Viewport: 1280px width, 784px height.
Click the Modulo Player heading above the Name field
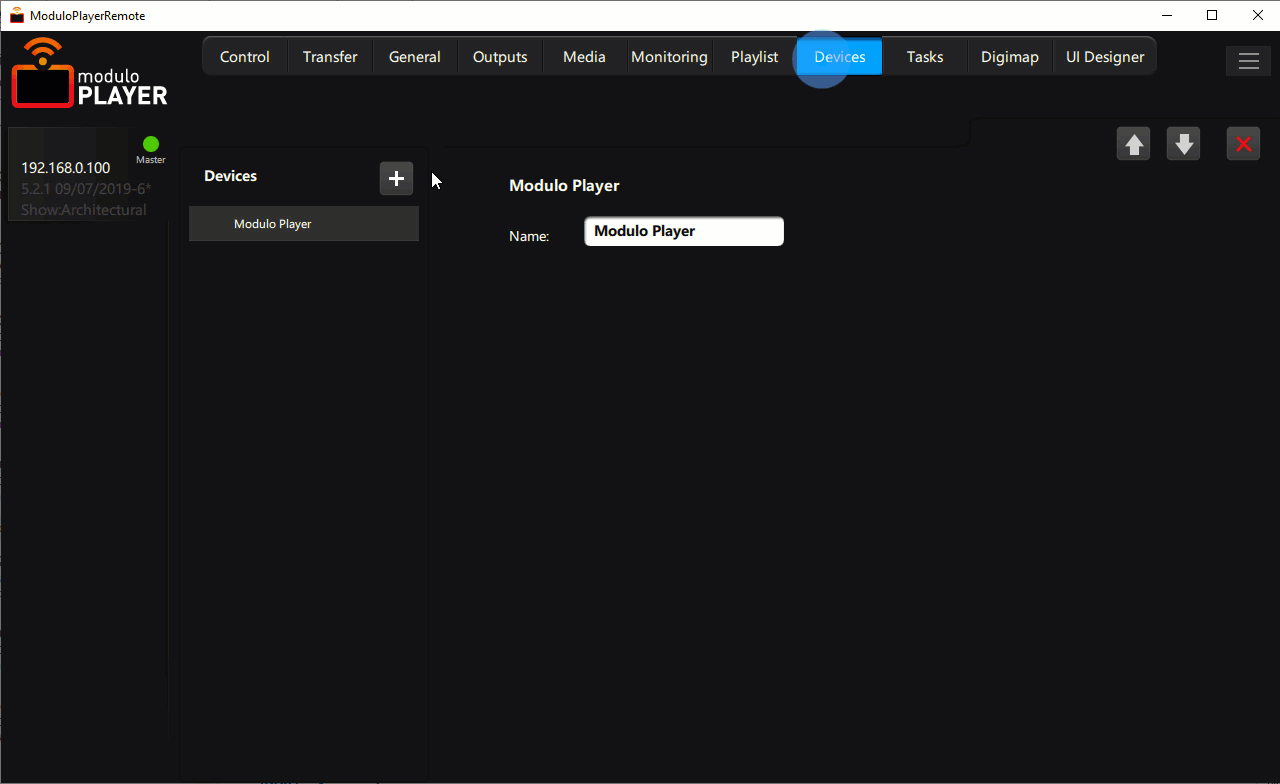(564, 186)
